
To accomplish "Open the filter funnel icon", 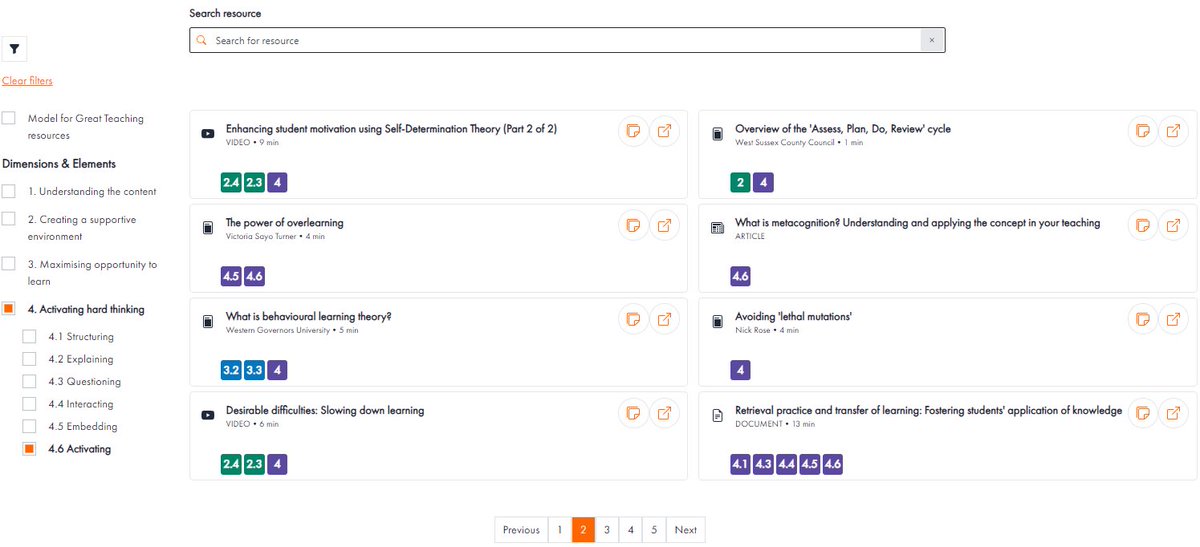I will click(x=15, y=48).
